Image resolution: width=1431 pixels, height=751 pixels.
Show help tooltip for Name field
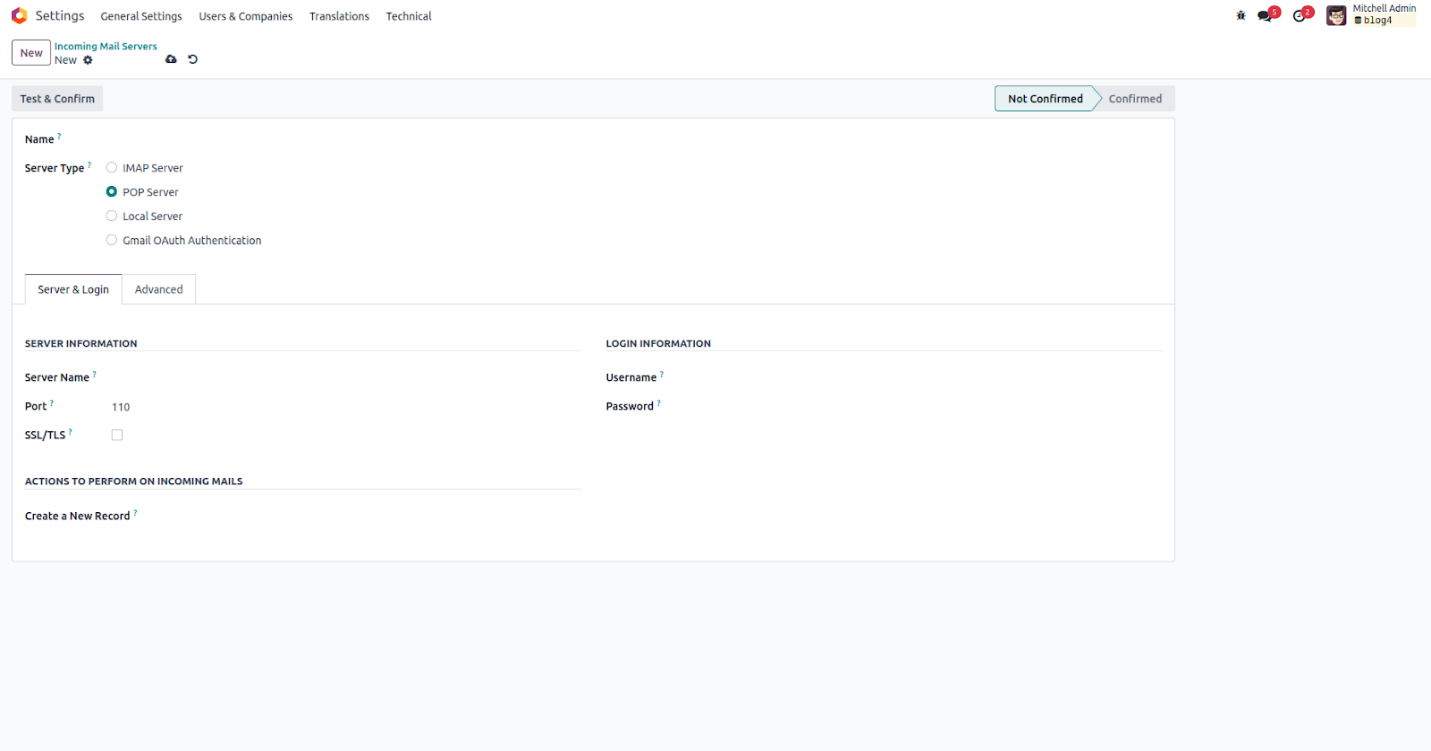pos(59,136)
